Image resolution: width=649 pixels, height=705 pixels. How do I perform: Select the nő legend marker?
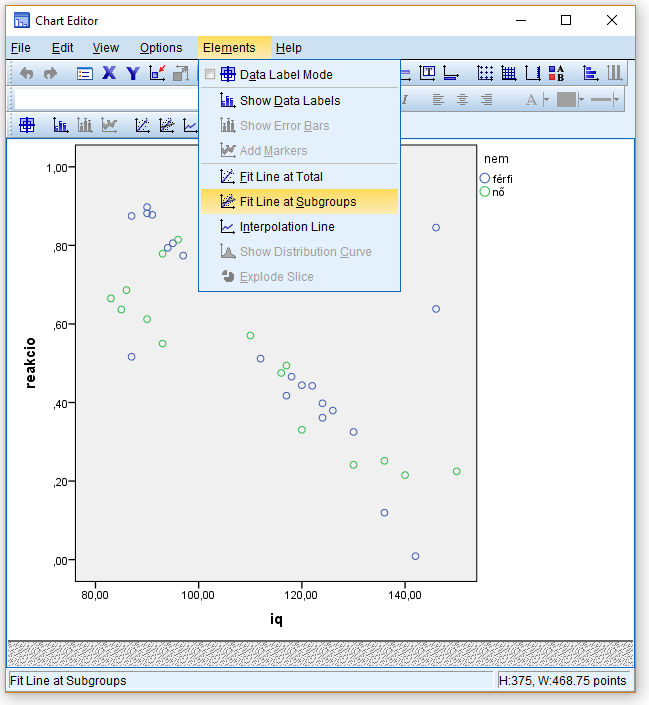click(484, 192)
